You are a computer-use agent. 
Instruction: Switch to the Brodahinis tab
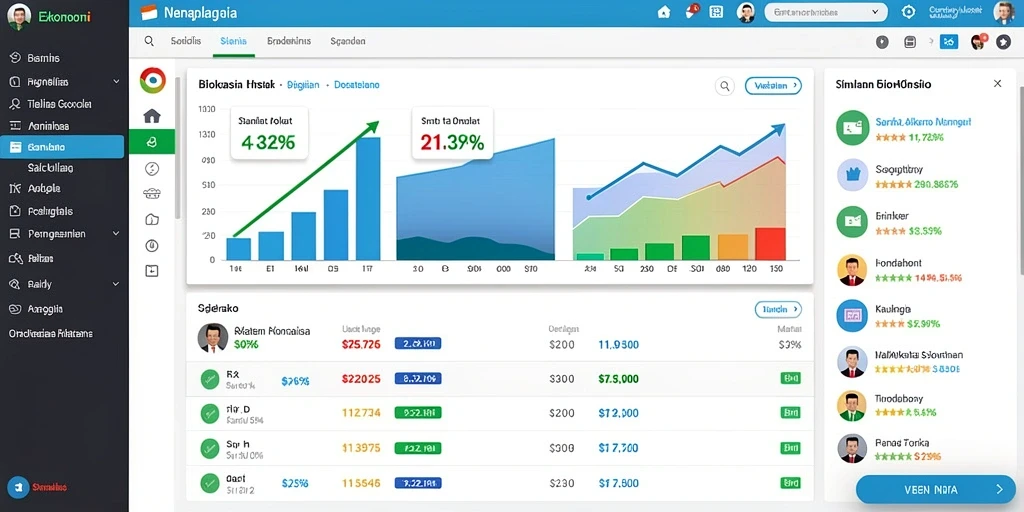click(x=289, y=40)
